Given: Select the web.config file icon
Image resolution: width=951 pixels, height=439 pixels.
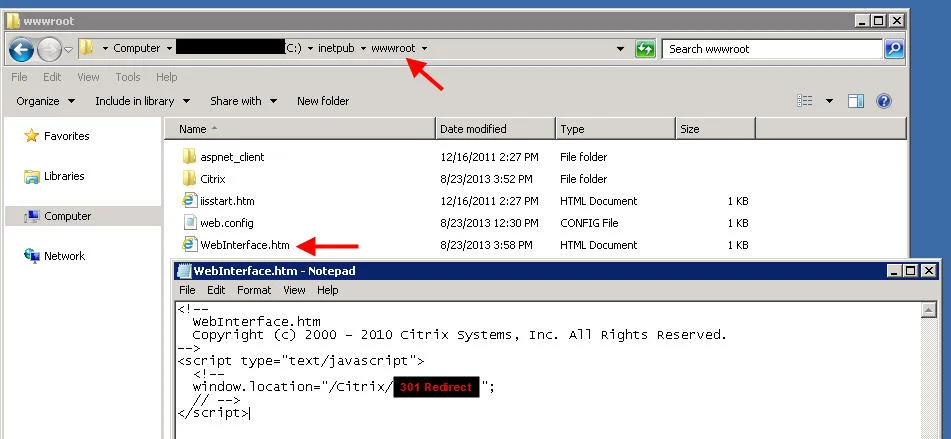Looking at the screenshot, I should tap(190, 223).
